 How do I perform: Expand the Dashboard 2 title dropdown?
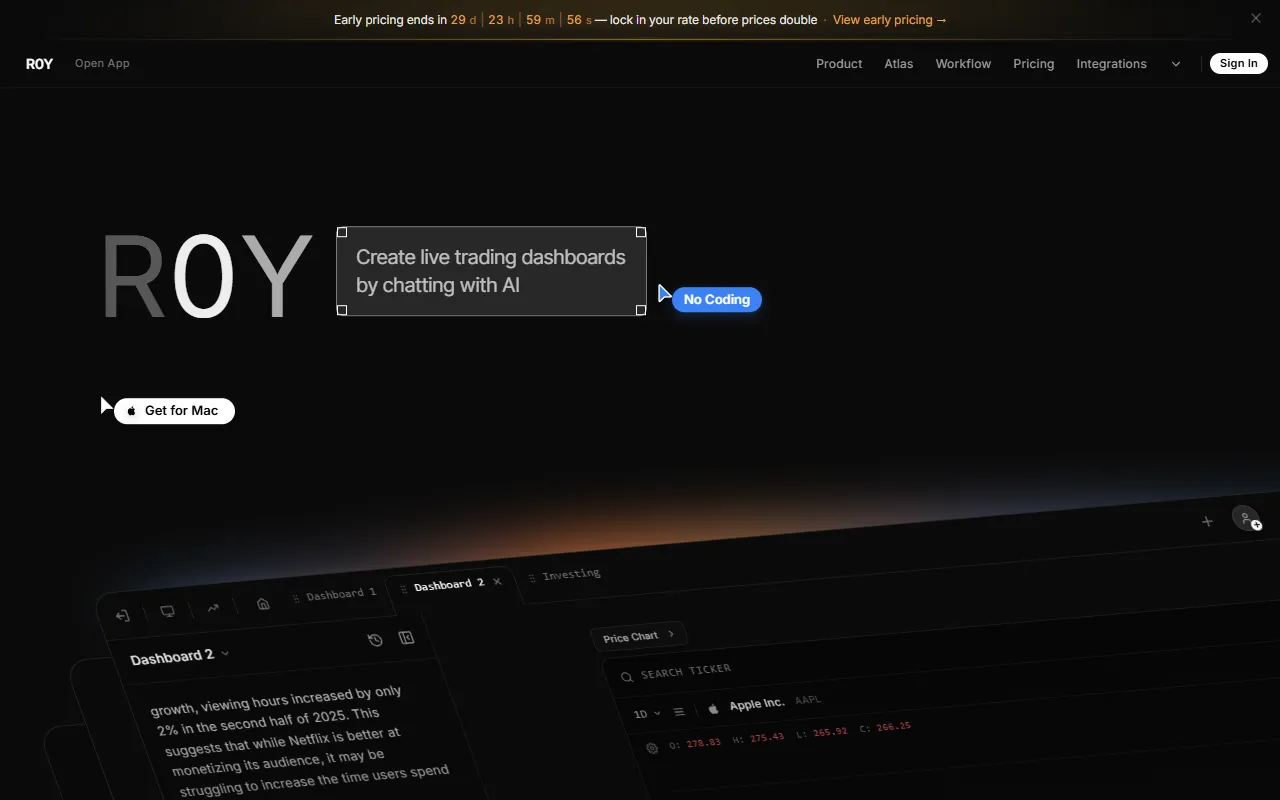(x=225, y=654)
